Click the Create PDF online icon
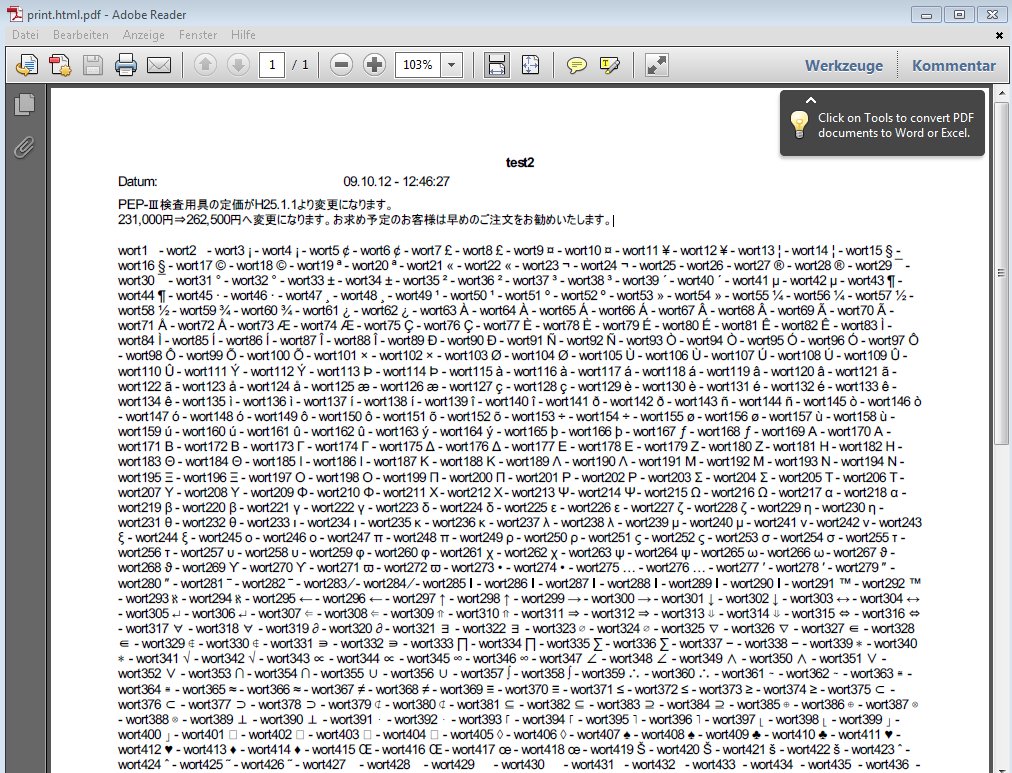The height and width of the screenshot is (773, 1012). [59, 66]
